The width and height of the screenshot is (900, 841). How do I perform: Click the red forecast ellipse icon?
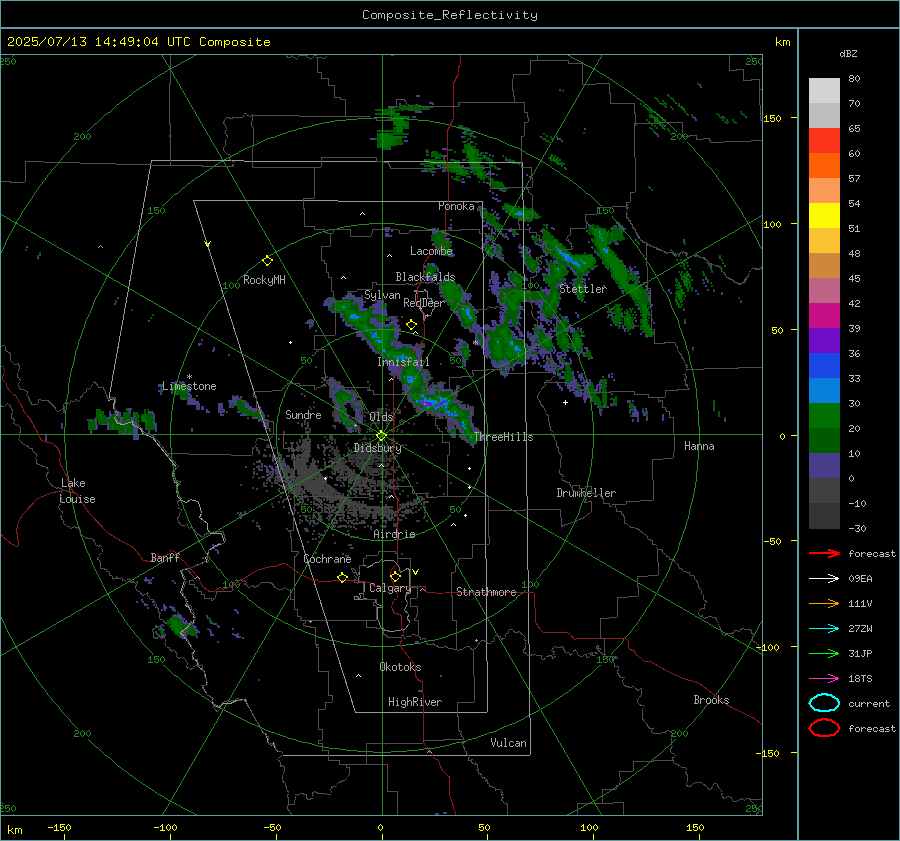[824, 728]
